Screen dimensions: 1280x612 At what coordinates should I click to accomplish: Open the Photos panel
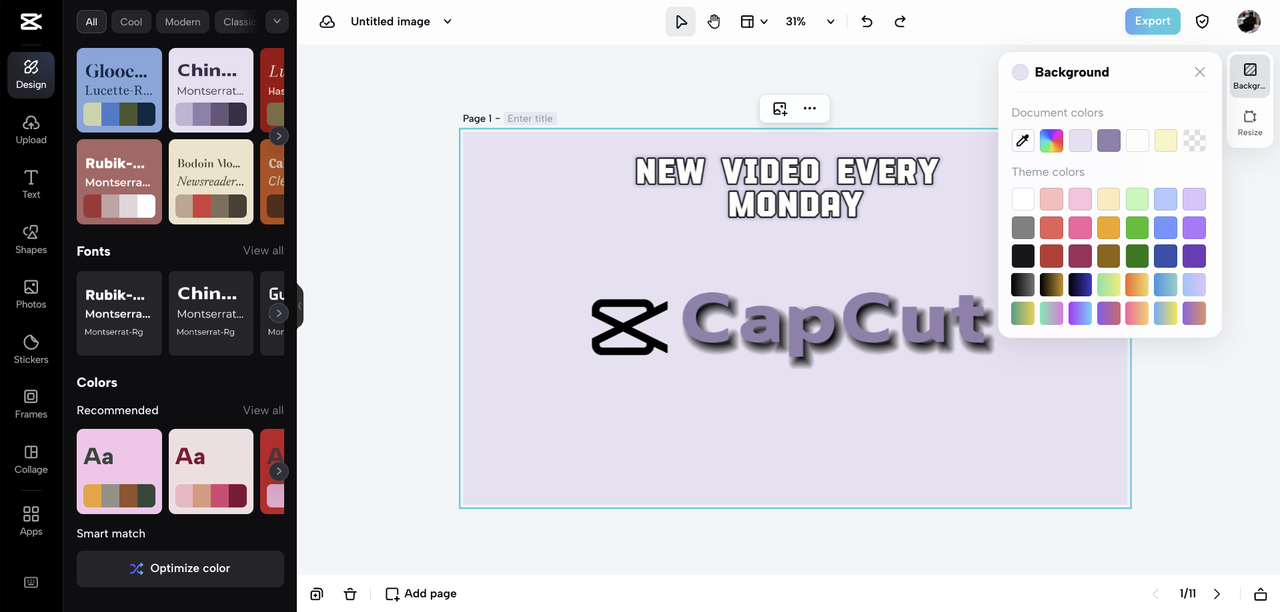click(x=31, y=294)
